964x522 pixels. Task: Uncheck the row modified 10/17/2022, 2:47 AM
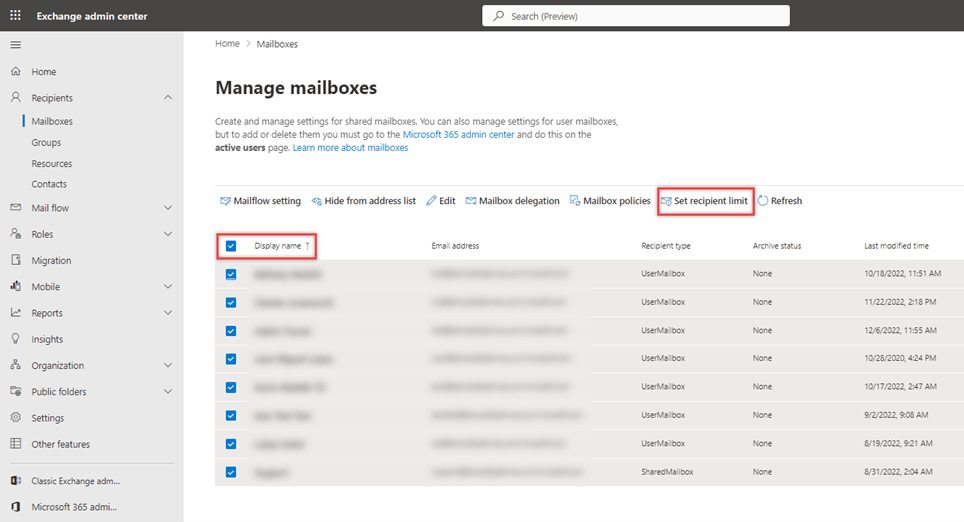point(231,387)
